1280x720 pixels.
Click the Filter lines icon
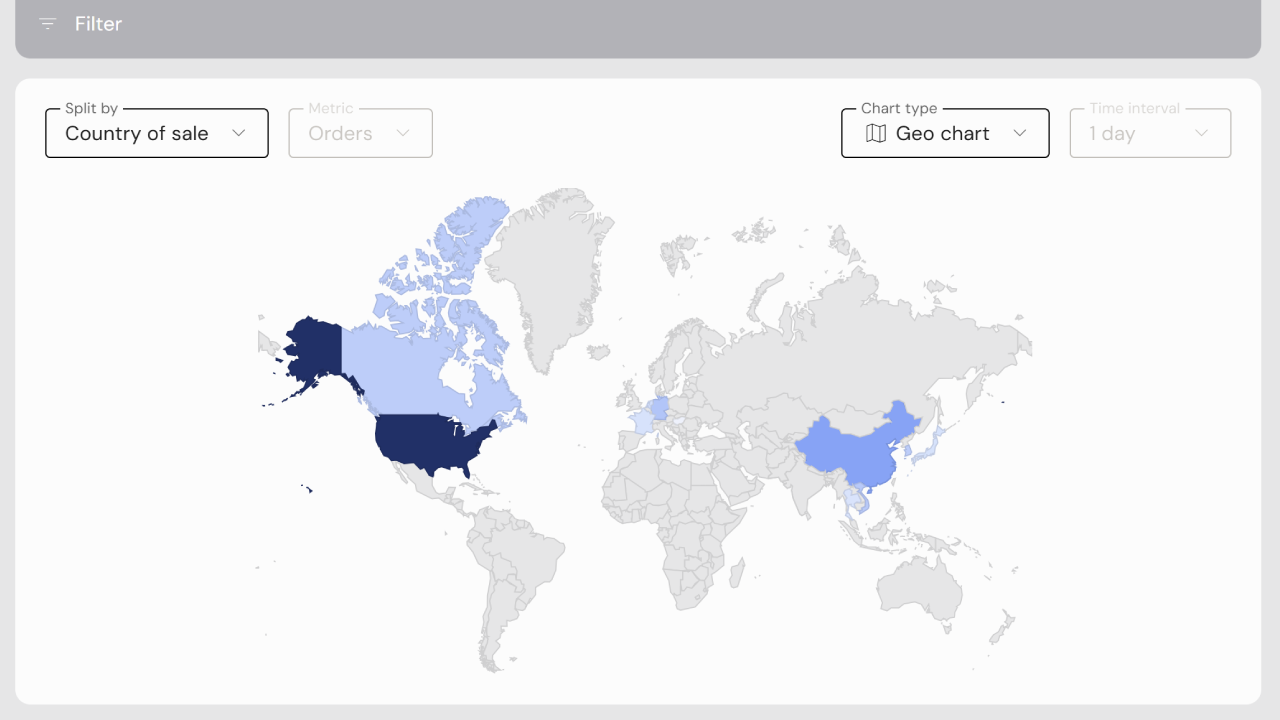click(47, 24)
